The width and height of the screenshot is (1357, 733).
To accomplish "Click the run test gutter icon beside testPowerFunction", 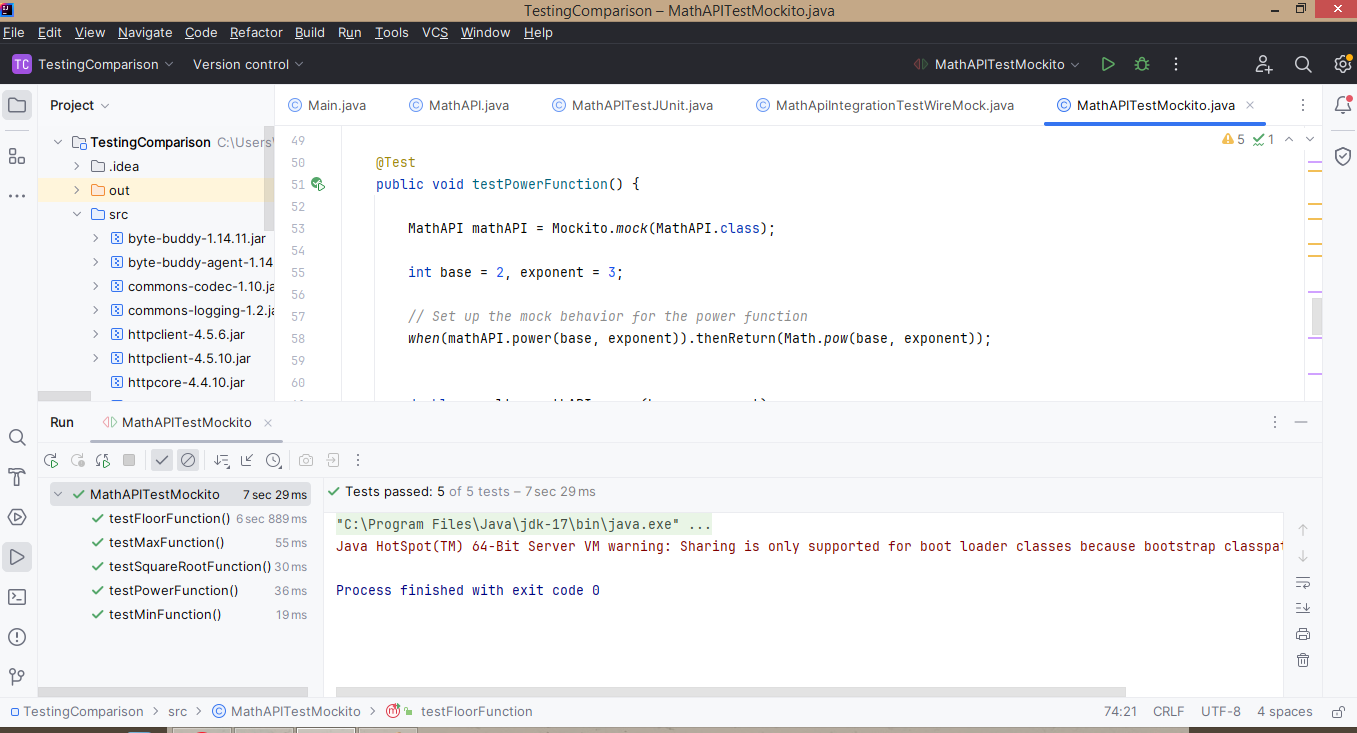I will [x=317, y=184].
